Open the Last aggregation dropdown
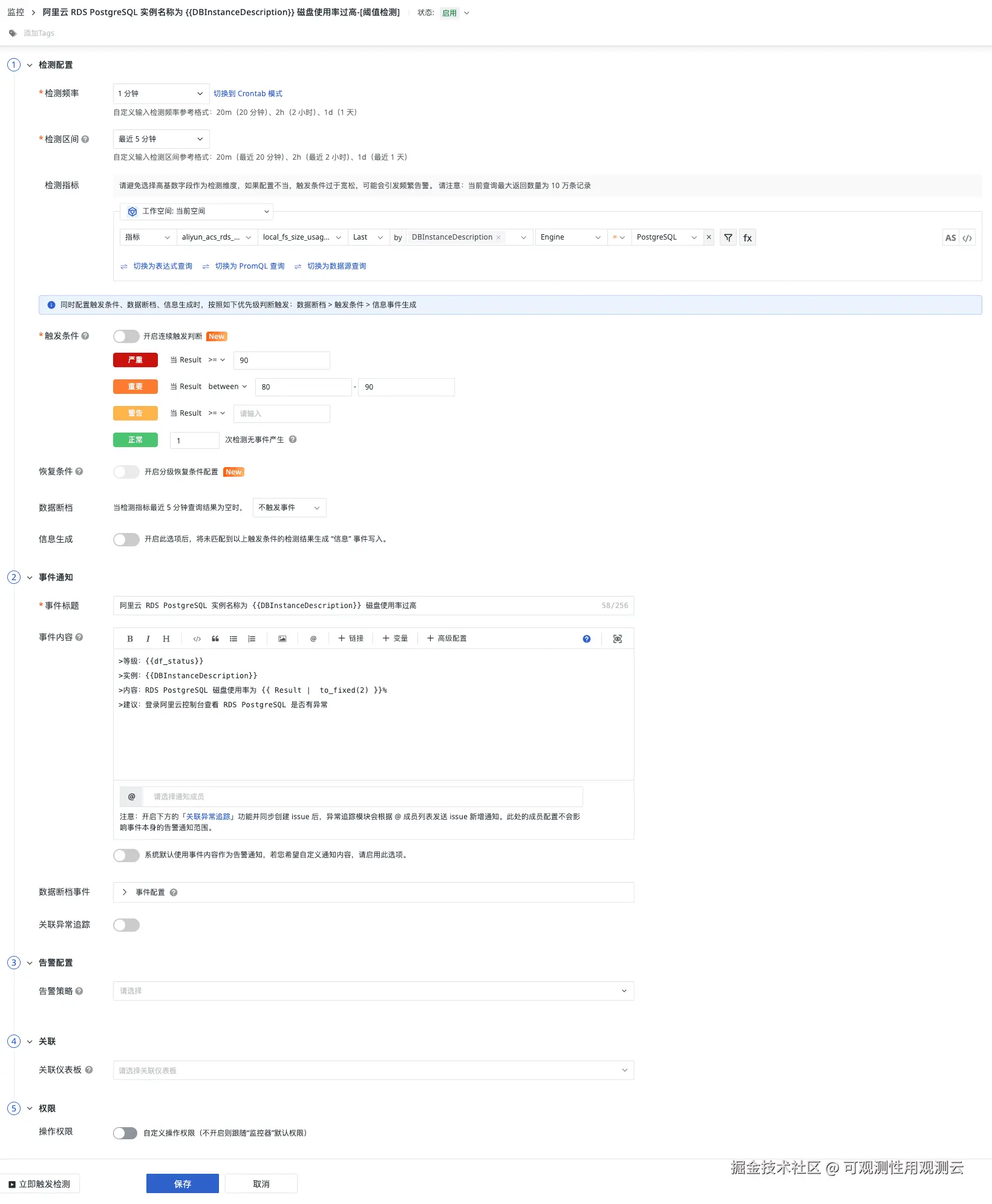This screenshot has width=992, height=1204. click(x=368, y=237)
